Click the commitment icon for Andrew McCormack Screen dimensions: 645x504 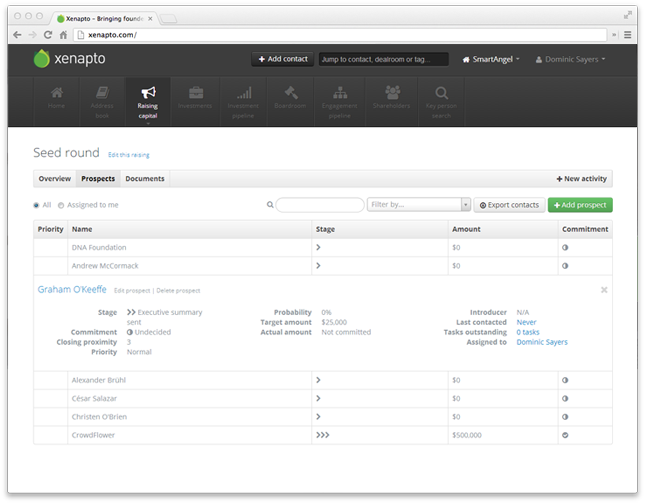(x=565, y=266)
